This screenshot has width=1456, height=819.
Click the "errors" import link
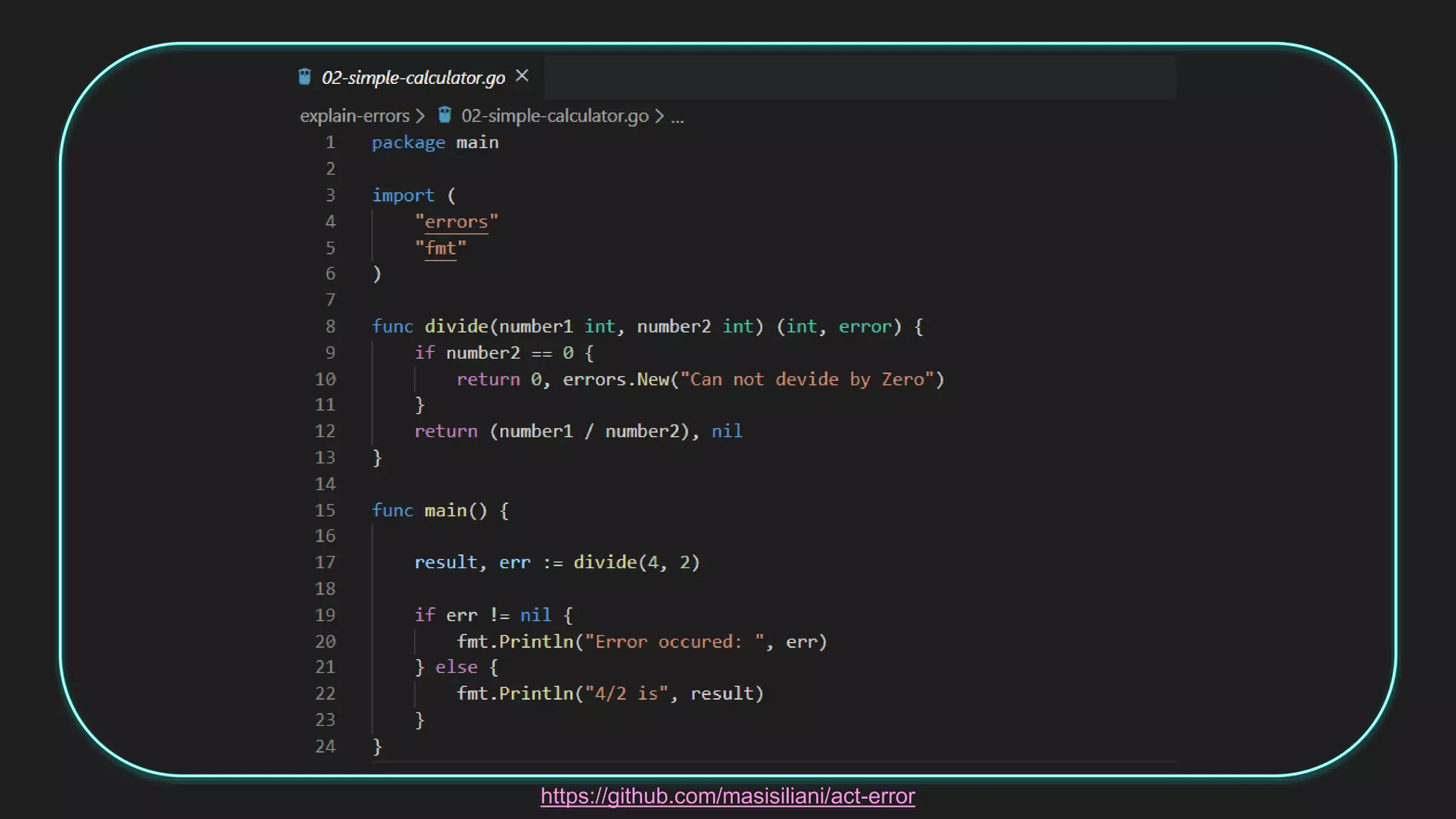click(x=456, y=222)
